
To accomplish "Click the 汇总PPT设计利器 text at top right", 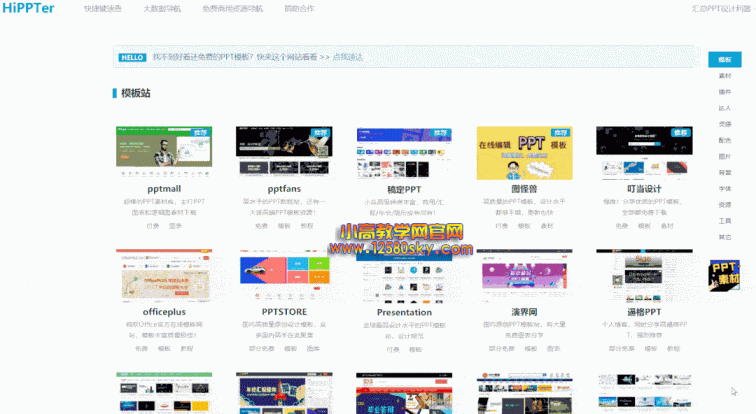I will pos(721,9).
